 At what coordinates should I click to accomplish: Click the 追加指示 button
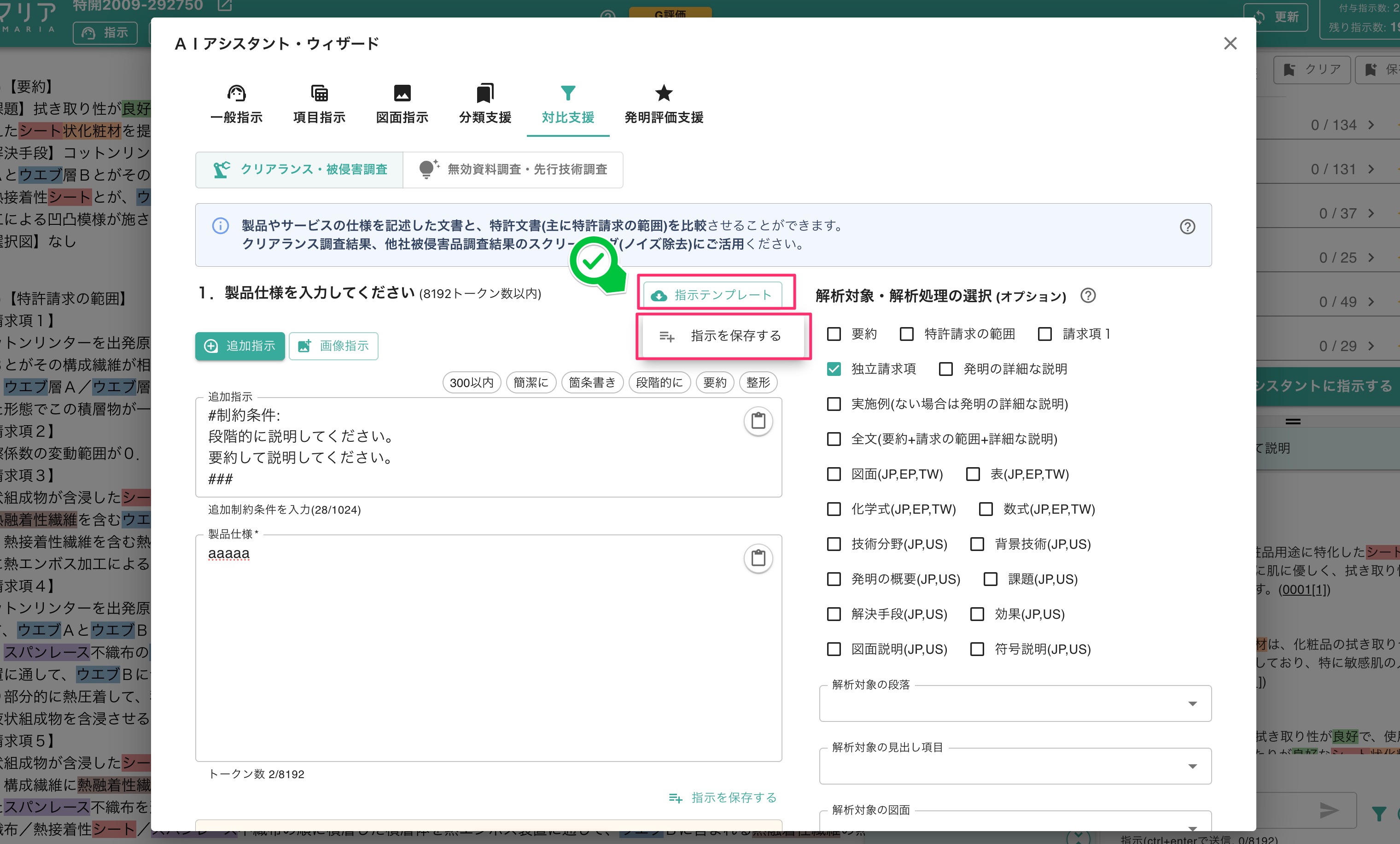pos(240,346)
